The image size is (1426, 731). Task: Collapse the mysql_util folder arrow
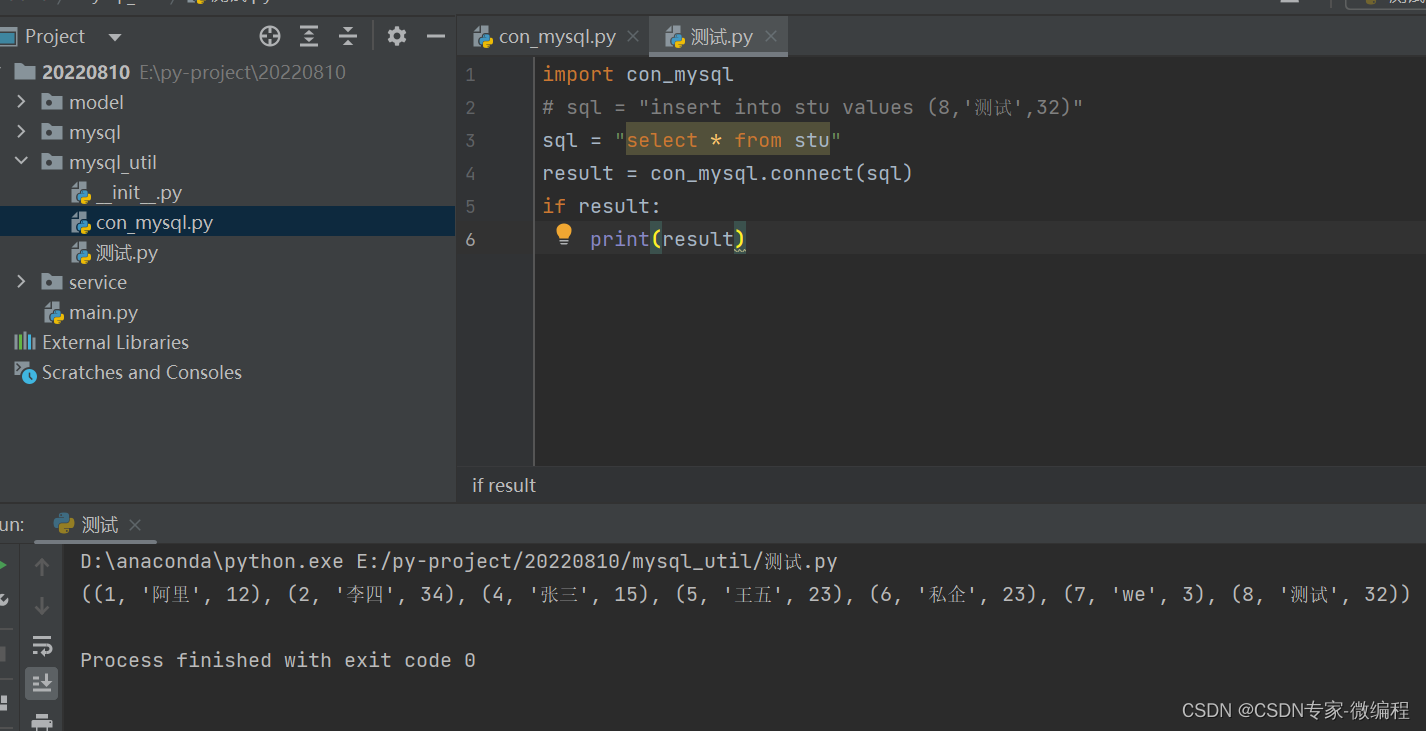click(21, 162)
